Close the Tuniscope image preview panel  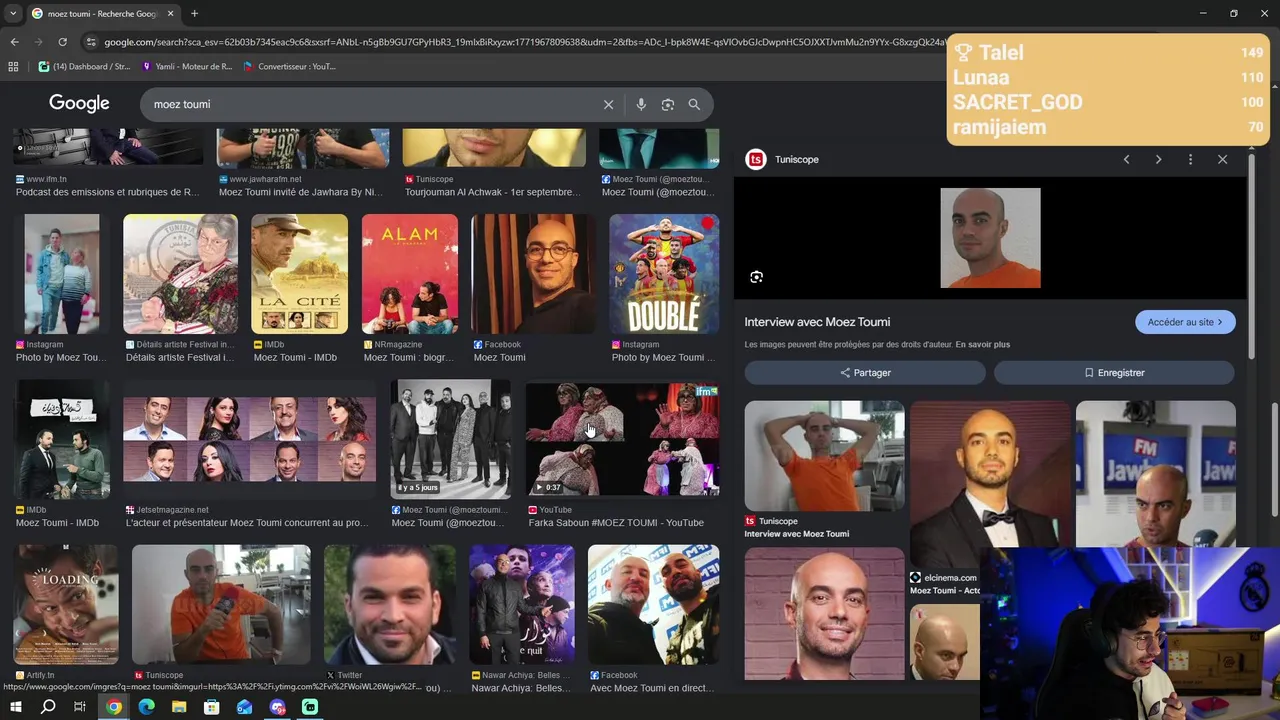[x=1222, y=159]
